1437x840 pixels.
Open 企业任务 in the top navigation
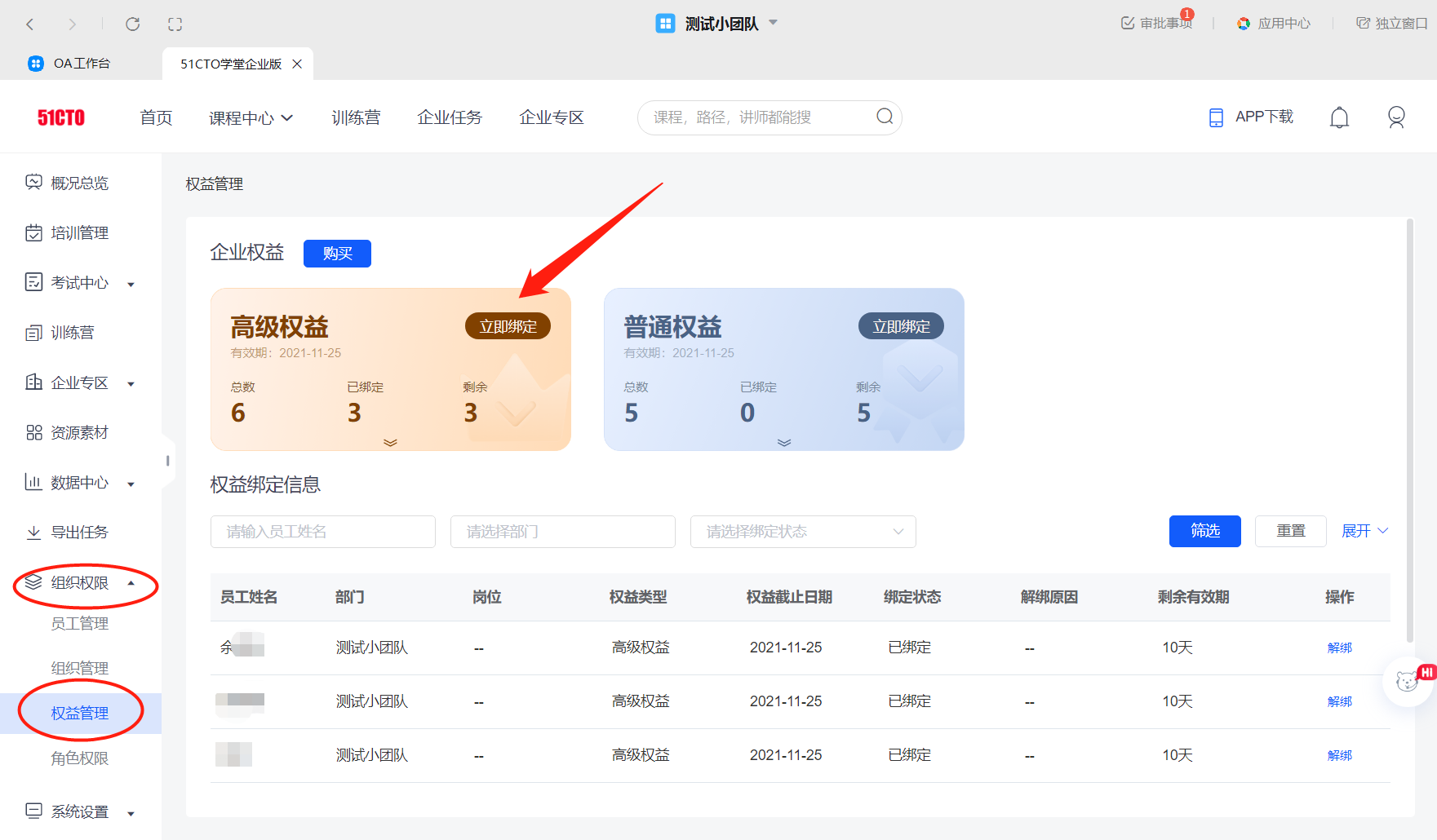coord(450,117)
